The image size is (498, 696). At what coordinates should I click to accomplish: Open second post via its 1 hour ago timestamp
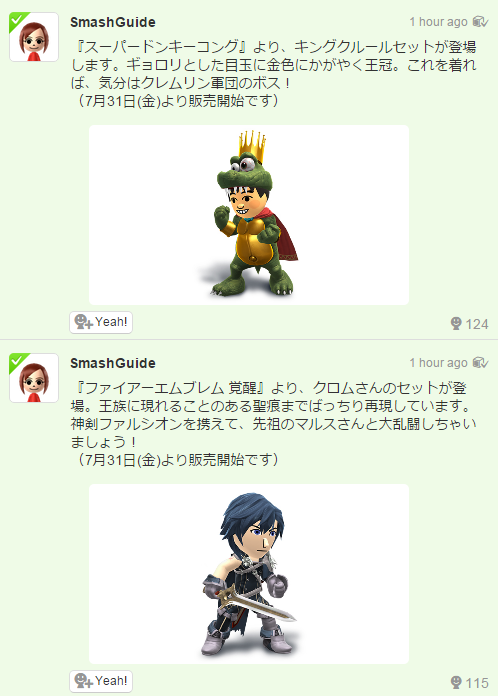[x=438, y=363]
